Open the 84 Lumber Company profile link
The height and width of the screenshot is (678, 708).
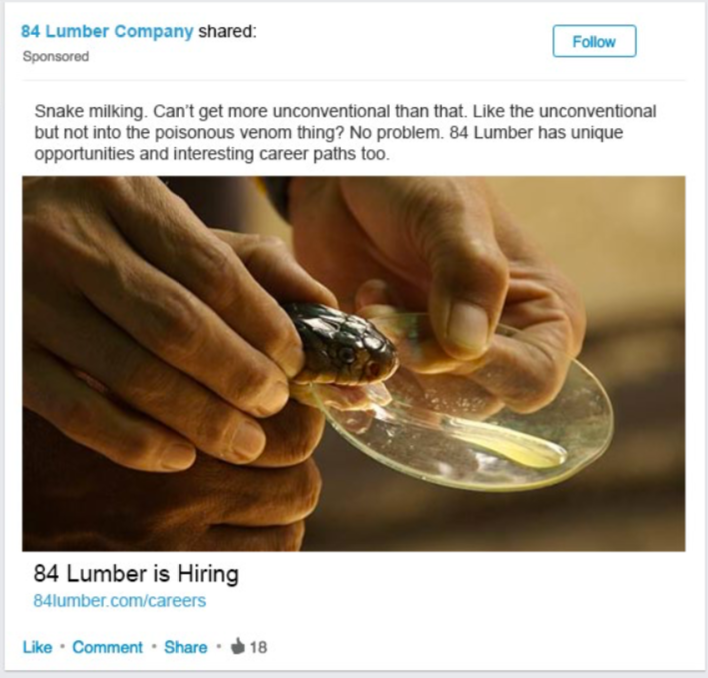(x=107, y=31)
